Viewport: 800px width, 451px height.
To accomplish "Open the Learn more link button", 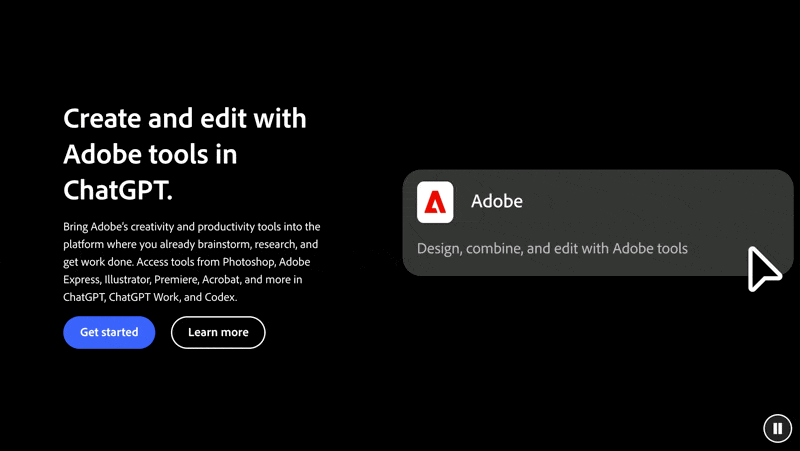I will click(218, 332).
